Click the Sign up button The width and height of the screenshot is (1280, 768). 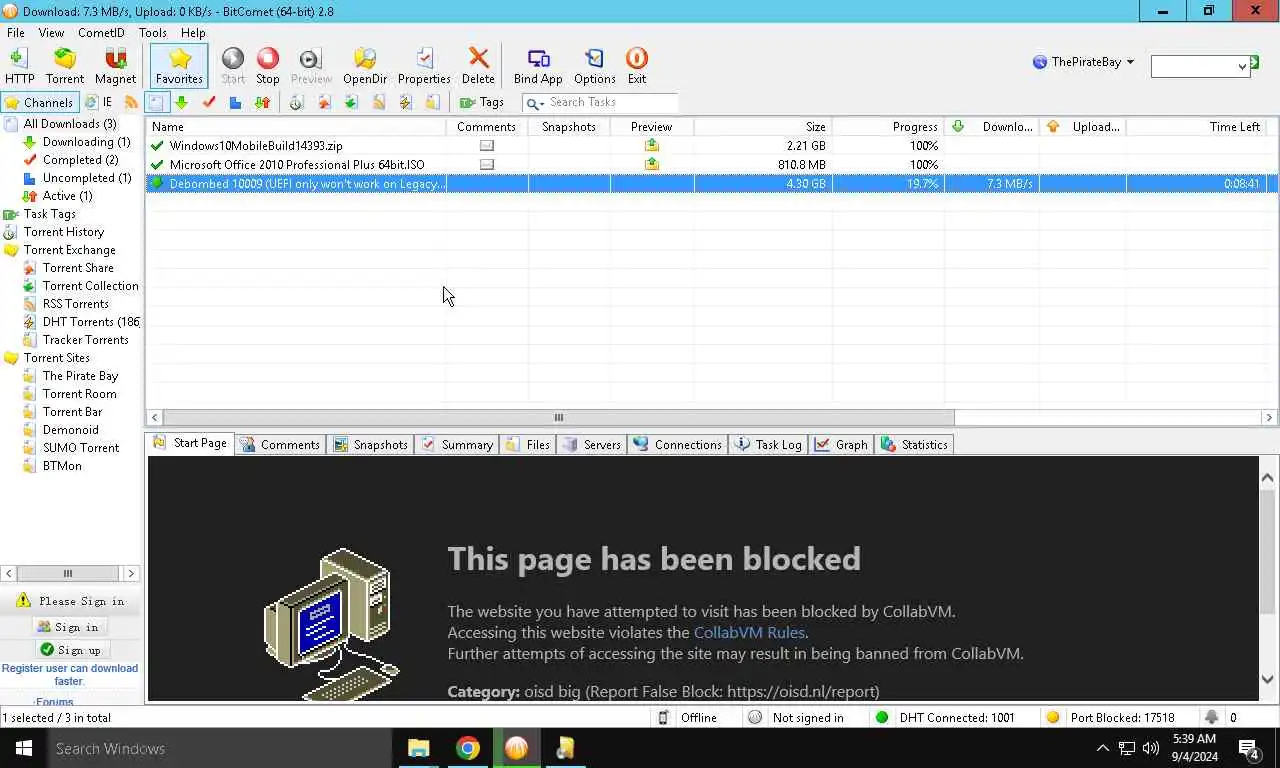(x=69, y=650)
